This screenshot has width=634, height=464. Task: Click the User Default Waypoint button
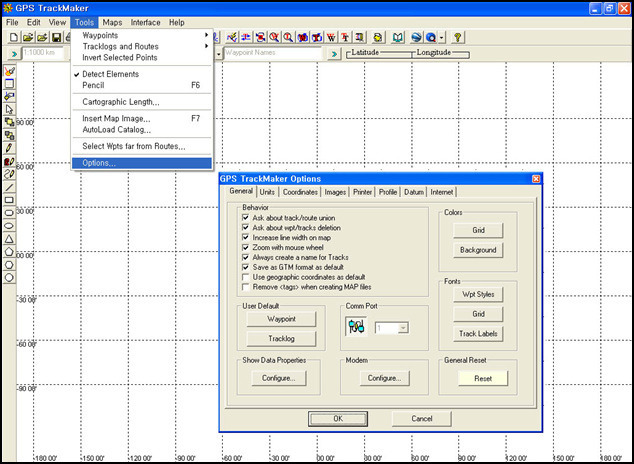281,319
